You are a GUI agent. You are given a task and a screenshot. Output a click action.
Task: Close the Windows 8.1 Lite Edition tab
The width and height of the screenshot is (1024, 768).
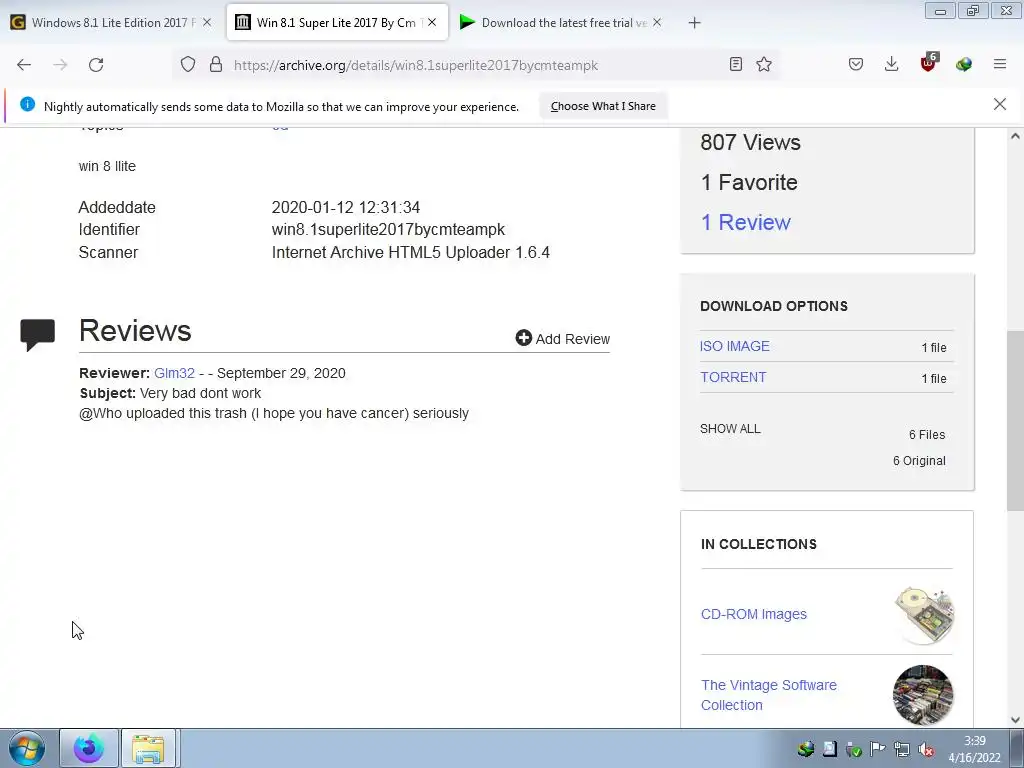(x=207, y=22)
